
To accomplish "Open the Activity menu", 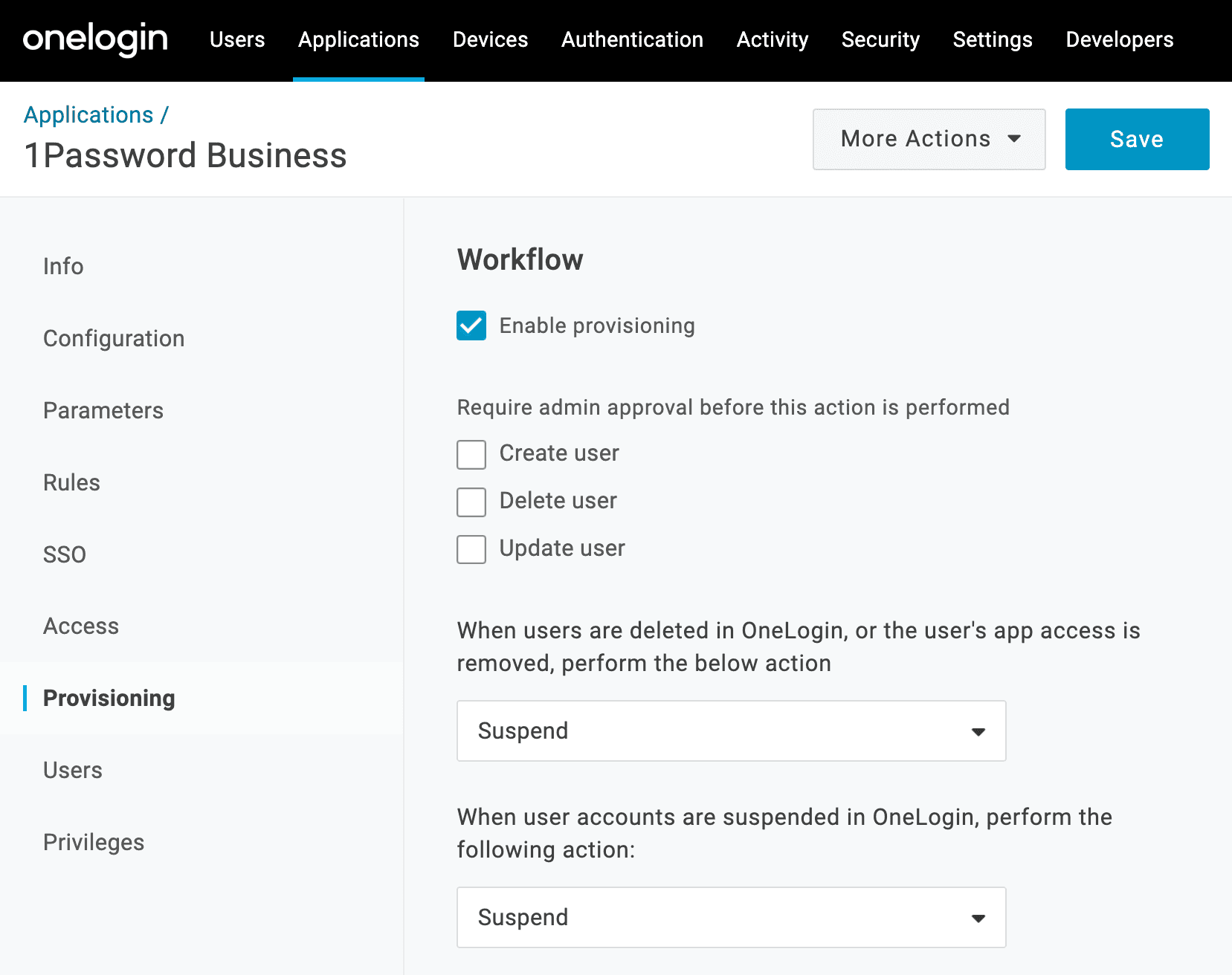I will (772, 39).
